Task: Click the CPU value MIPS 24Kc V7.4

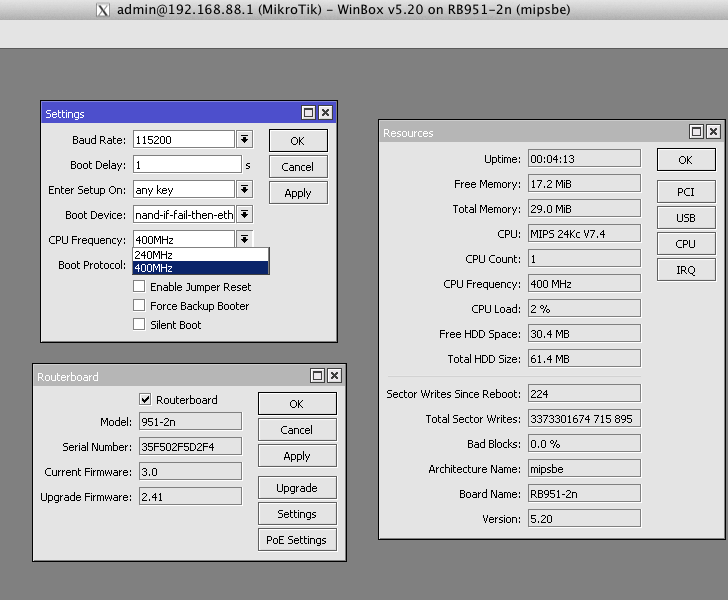Action: [584, 234]
